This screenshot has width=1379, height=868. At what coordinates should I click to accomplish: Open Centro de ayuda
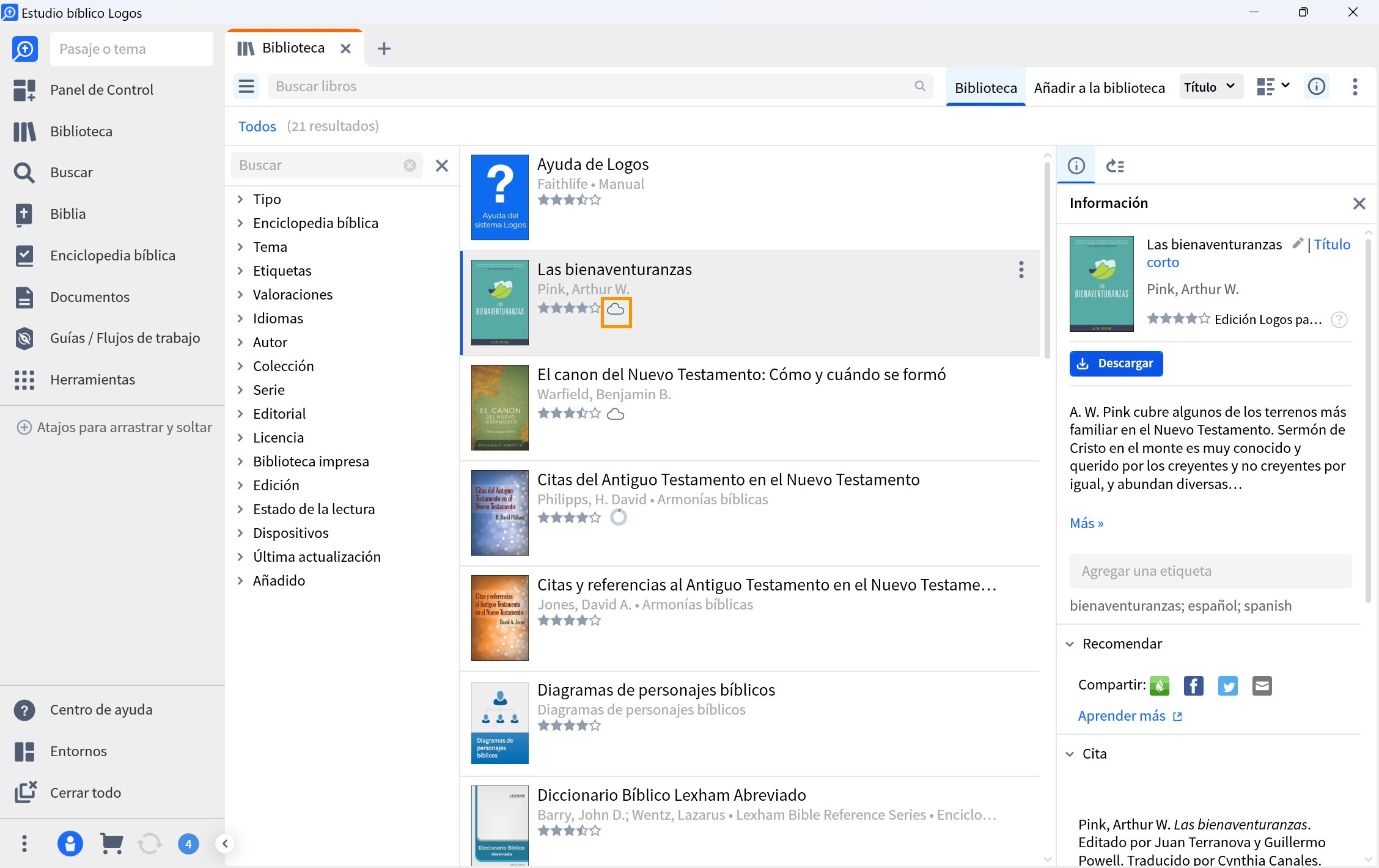83,710
